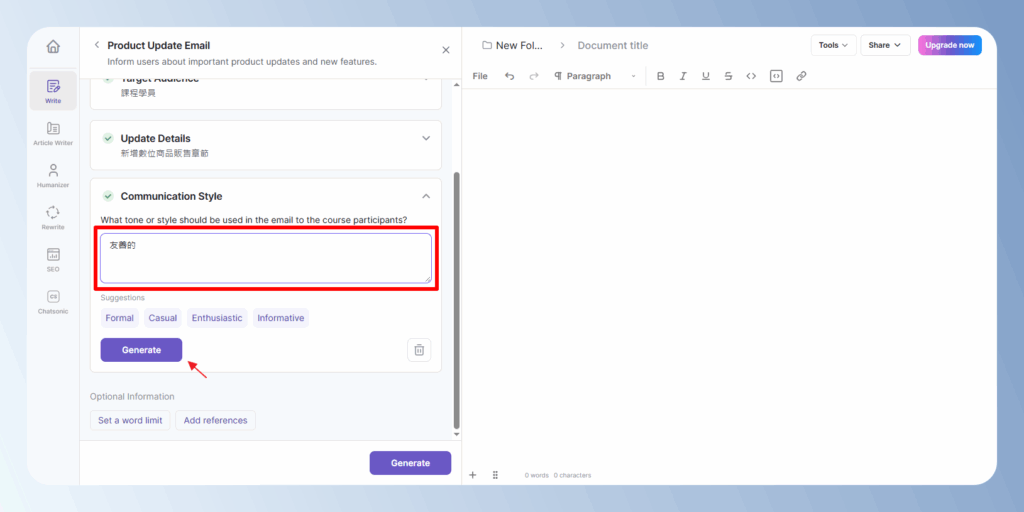
Task: Click the tone text input field
Action: pos(266,258)
